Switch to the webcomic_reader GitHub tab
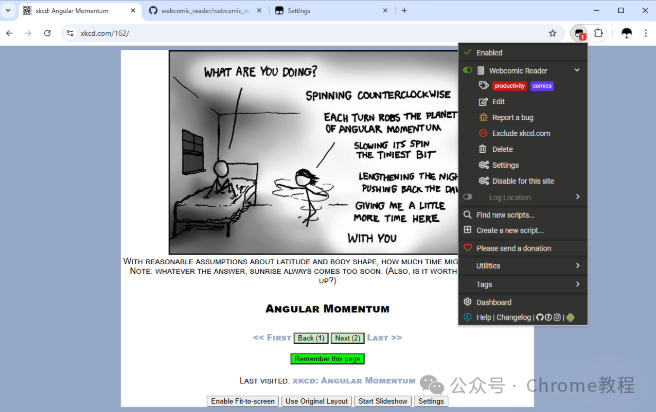The height and width of the screenshot is (412, 656). point(205,10)
